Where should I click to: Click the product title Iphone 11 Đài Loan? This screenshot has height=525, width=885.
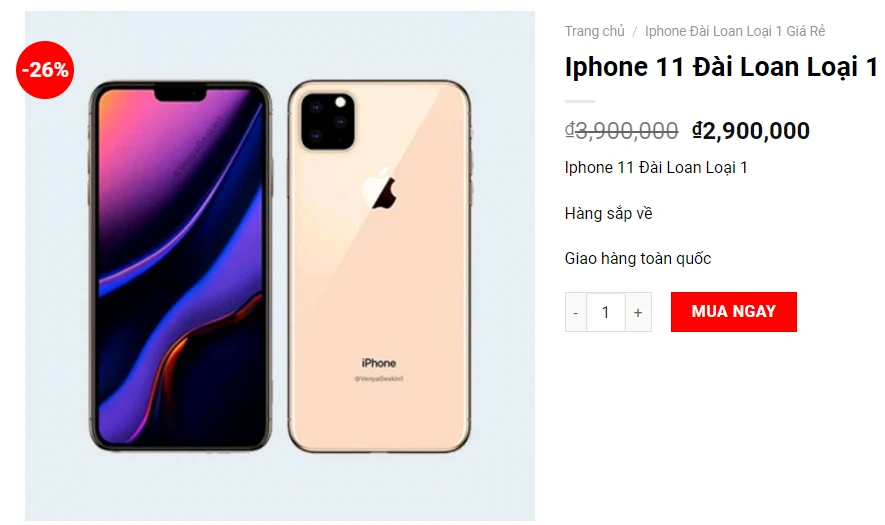[x=721, y=67]
